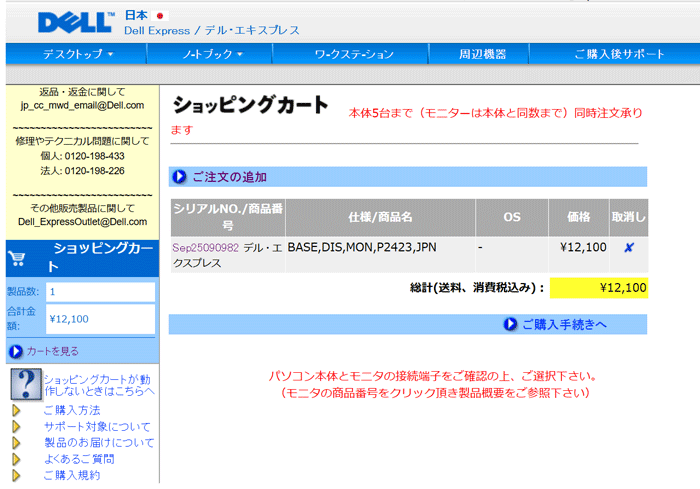Click the 製品数 field showing 1
The width and height of the screenshot is (700, 489).
(100, 292)
